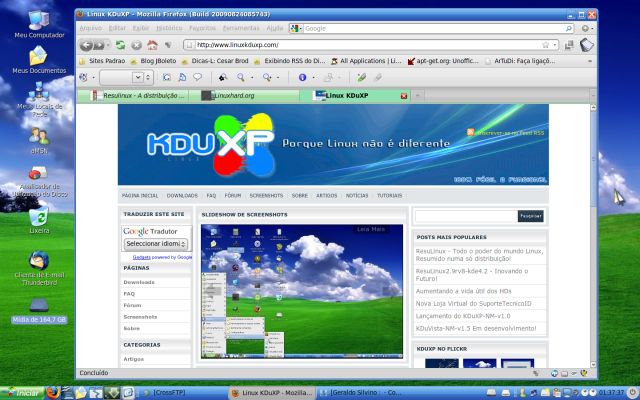
Task: Open the apt-get.org bookmark
Action: (443, 61)
